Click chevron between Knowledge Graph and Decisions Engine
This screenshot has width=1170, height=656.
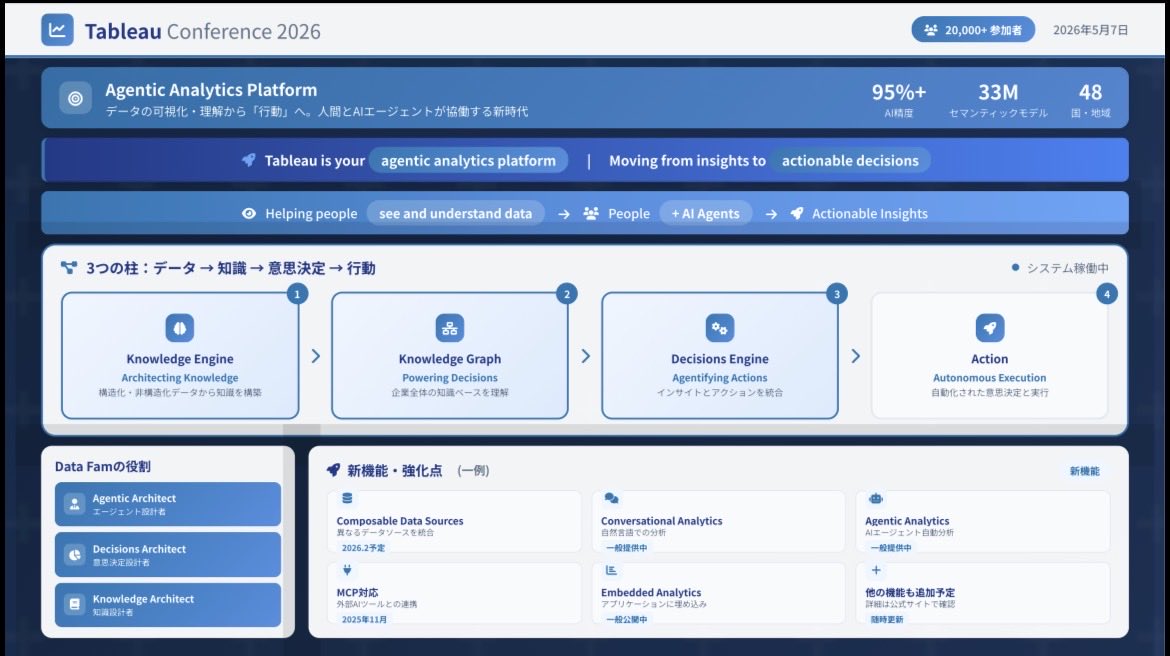[x=586, y=356]
